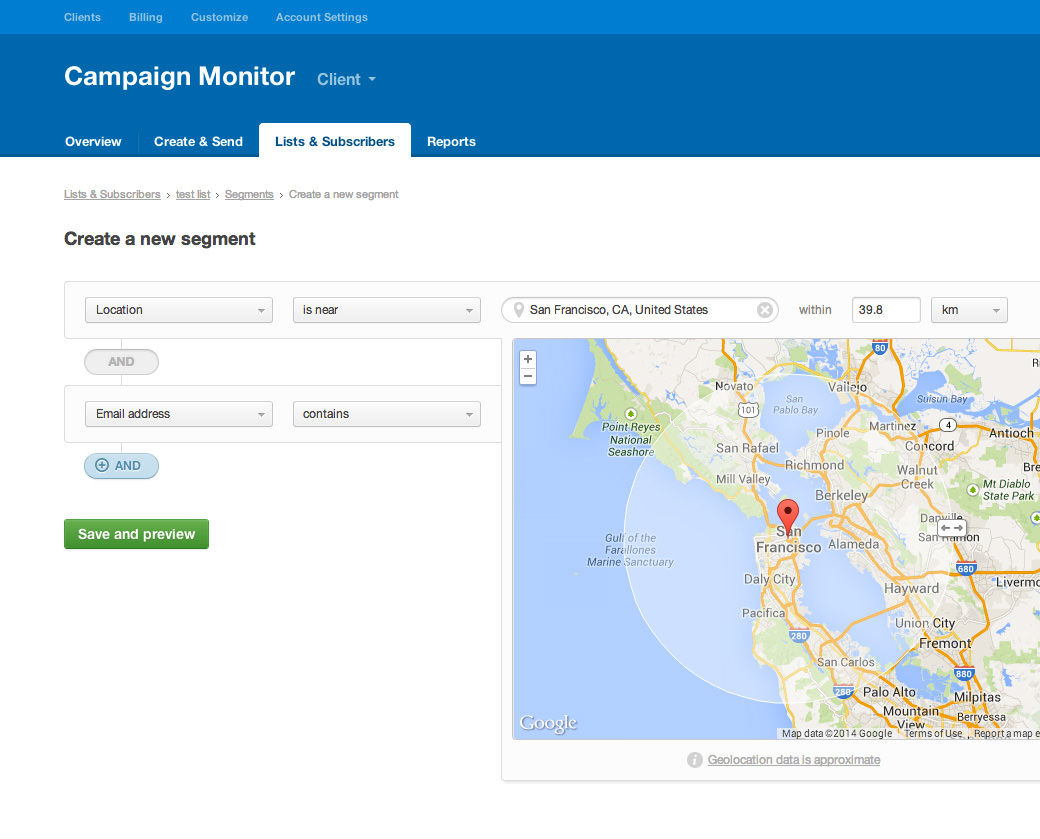The image size is (1040, 839).
Task: Open the Customize menu
Action: tap(220, 17)
